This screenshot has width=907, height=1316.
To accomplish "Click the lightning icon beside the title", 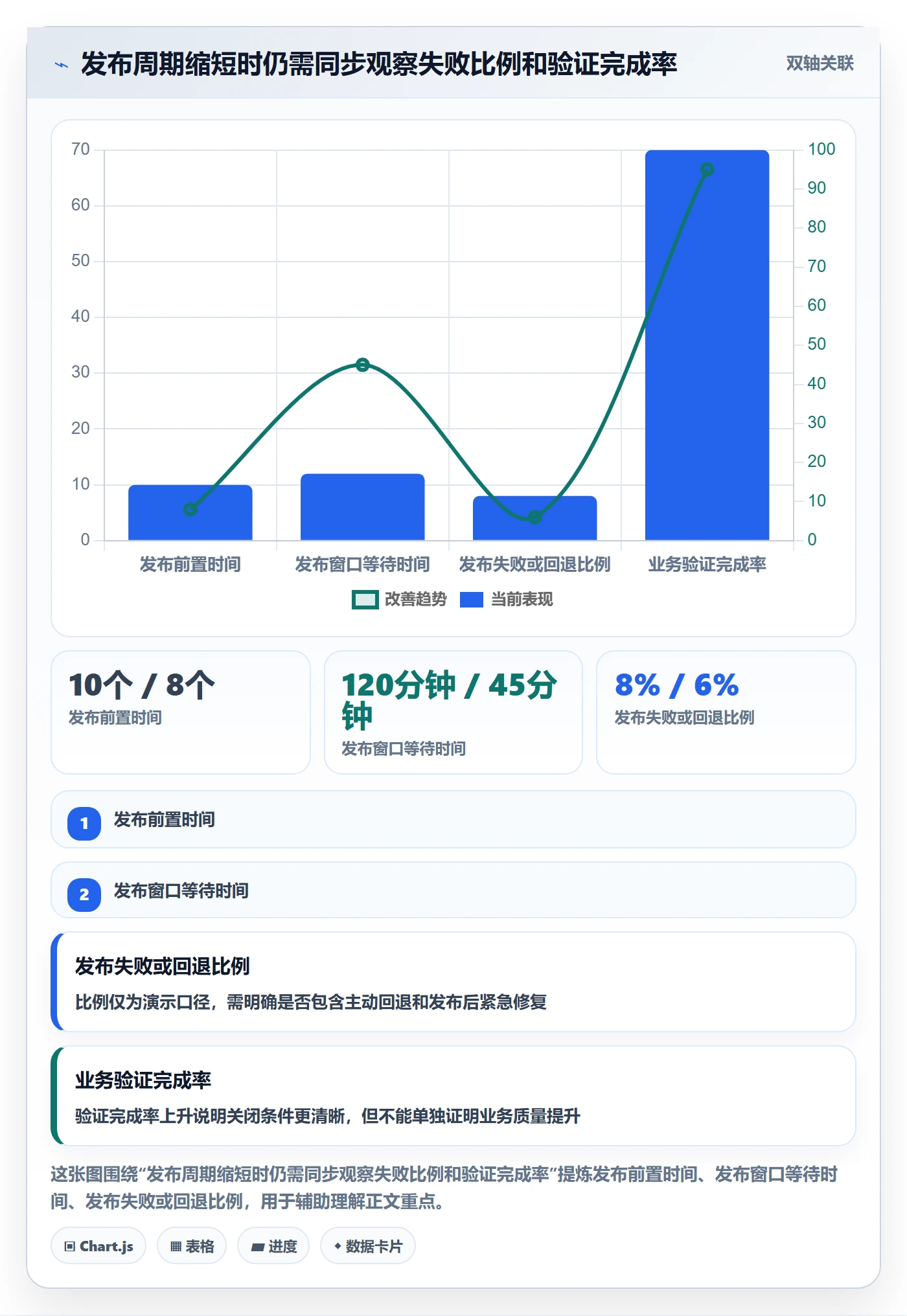I will 61,64.
